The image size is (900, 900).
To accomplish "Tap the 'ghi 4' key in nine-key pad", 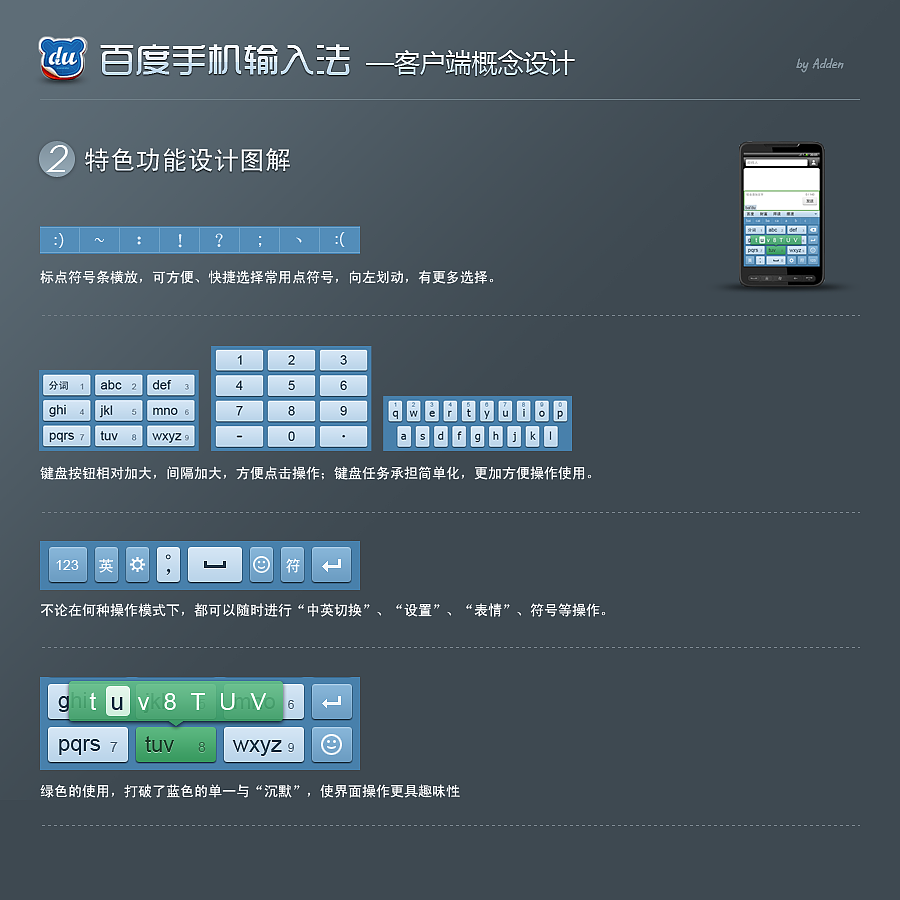I will pyautogui.click(x=67, y=410).
